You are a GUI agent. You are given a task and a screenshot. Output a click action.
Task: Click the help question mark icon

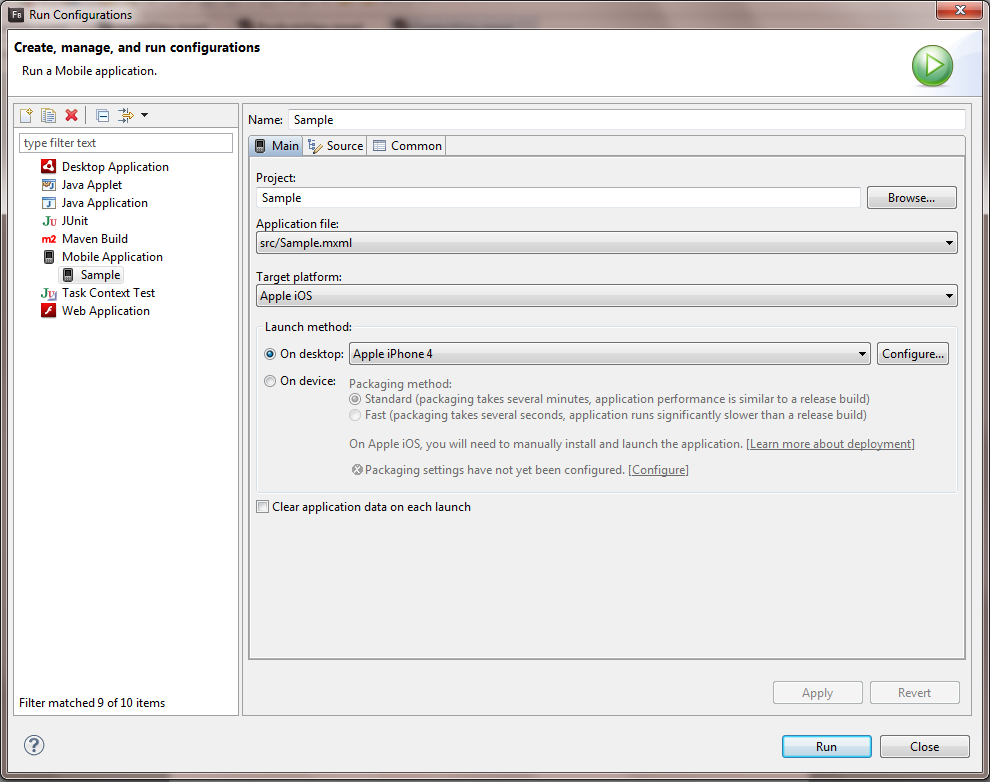[x=34, y=745]
